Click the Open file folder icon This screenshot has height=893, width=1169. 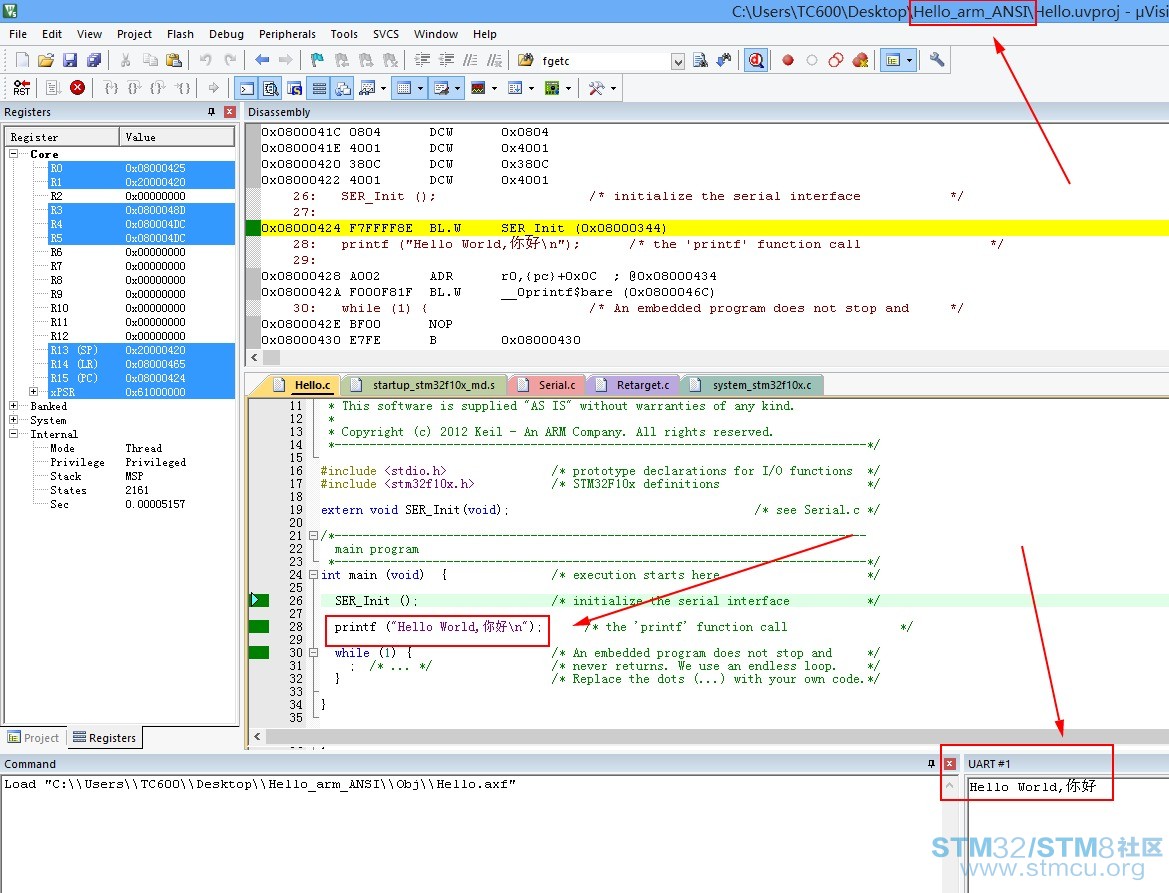(x=46, y=60)
